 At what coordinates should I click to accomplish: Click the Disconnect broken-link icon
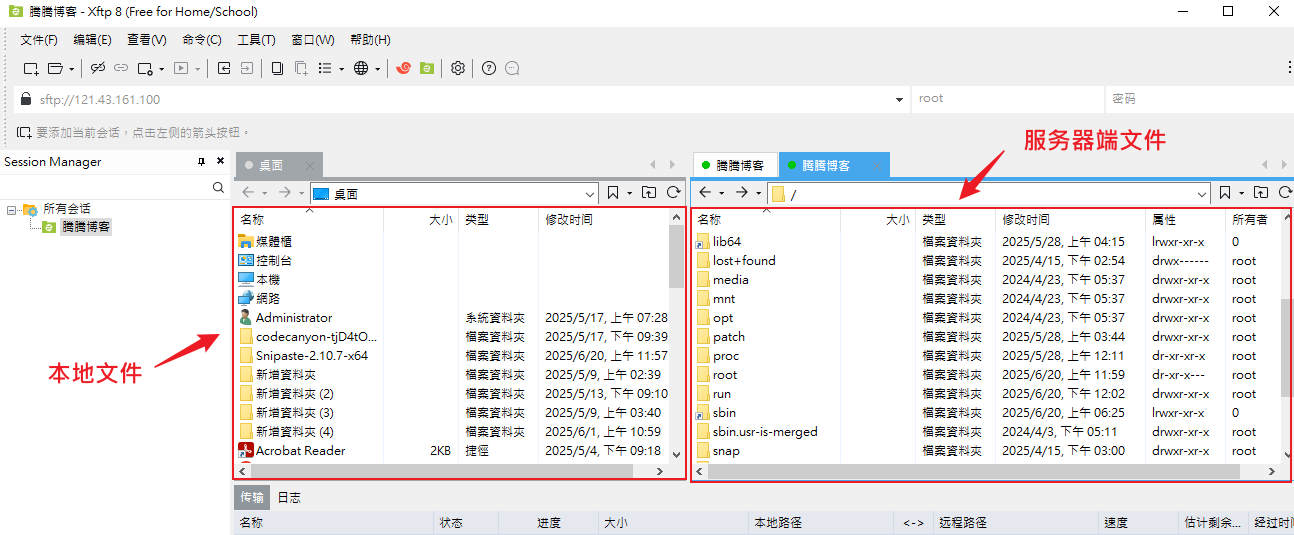(98, 68)
